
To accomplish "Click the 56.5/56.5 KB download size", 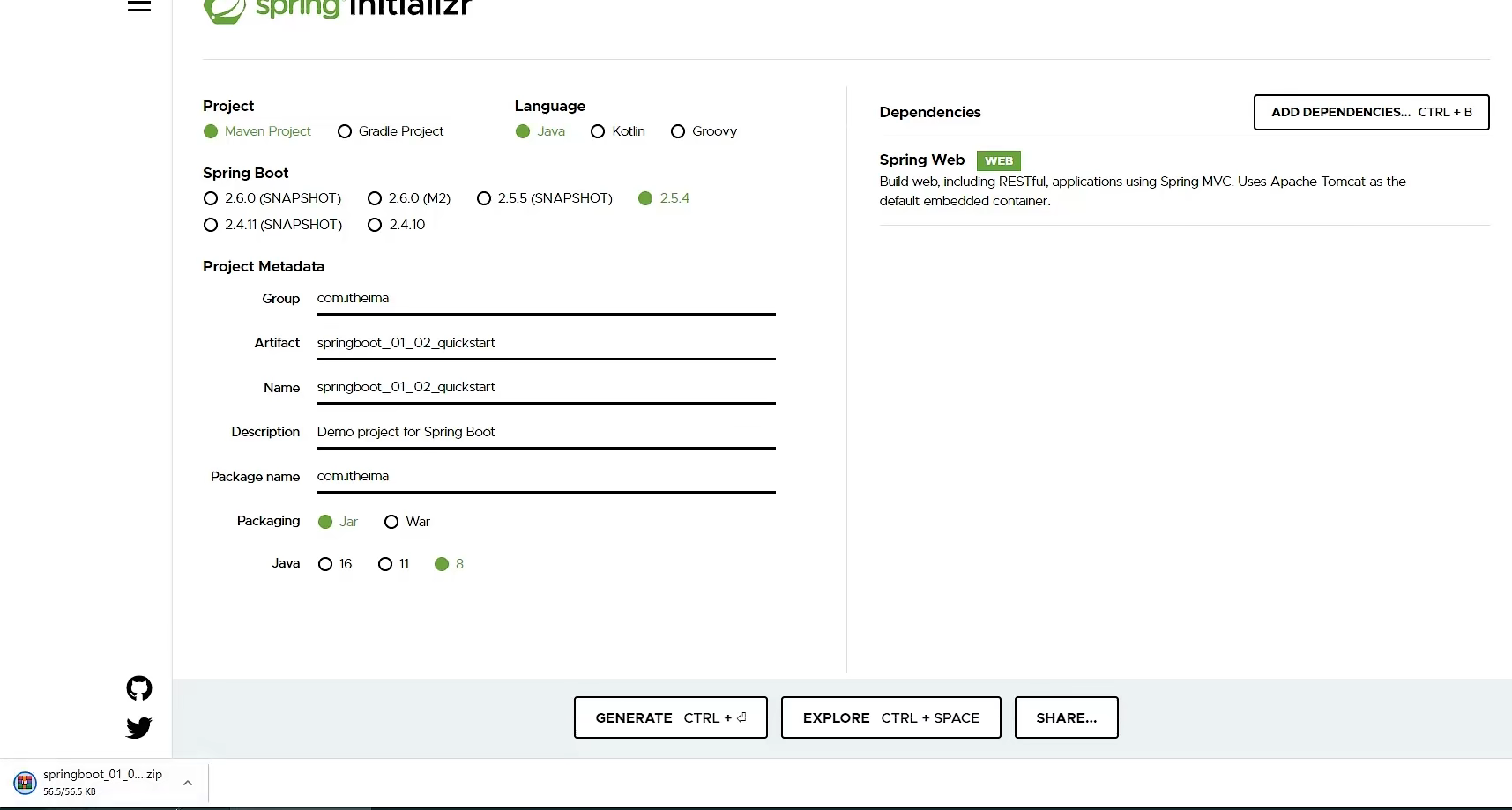I will (70, 791).
